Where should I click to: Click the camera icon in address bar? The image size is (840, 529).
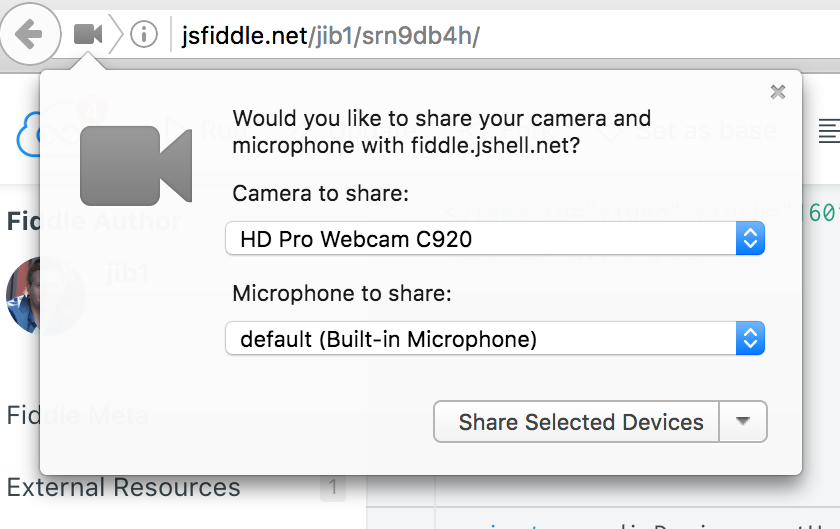tap(88, 35)
